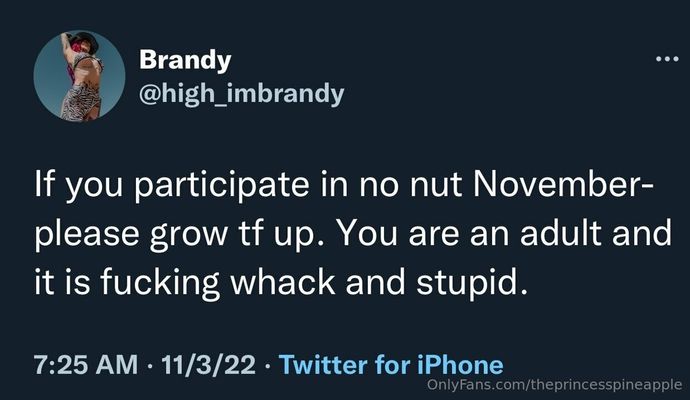Open the three-dot more options menu
690x400 pixels.
click(x=665, y=59)
